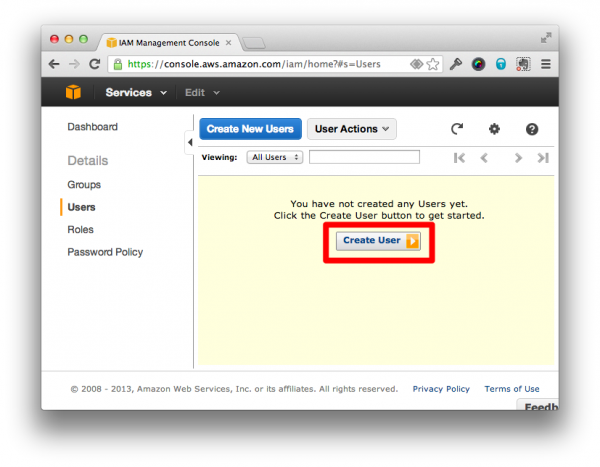Refresh the IAM users list

coord(457,129)
